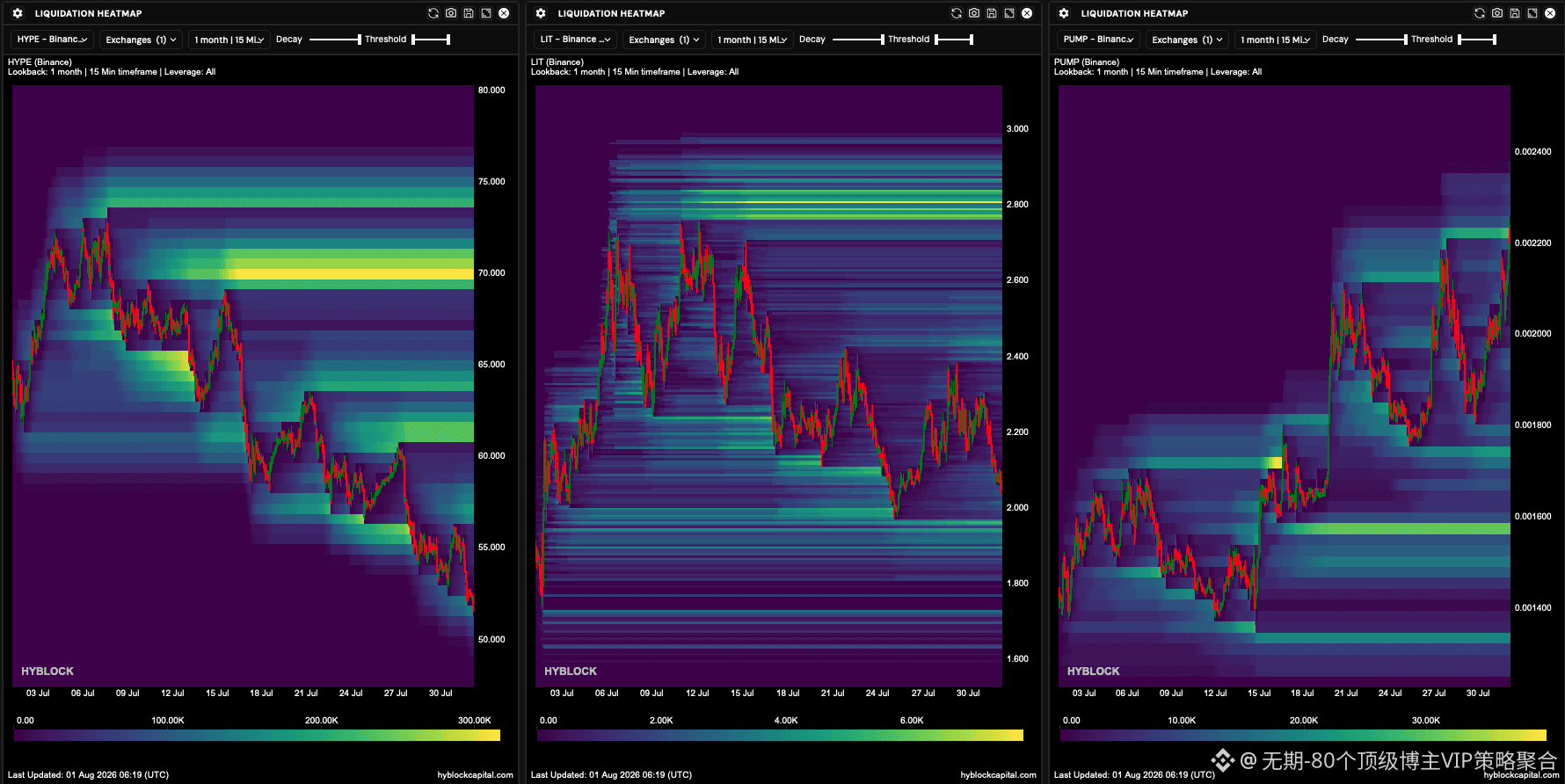1565x784 pixels.
Task: Open the 1 month | 15 Min dropdown in LIT panel
Action: [752, 40]
